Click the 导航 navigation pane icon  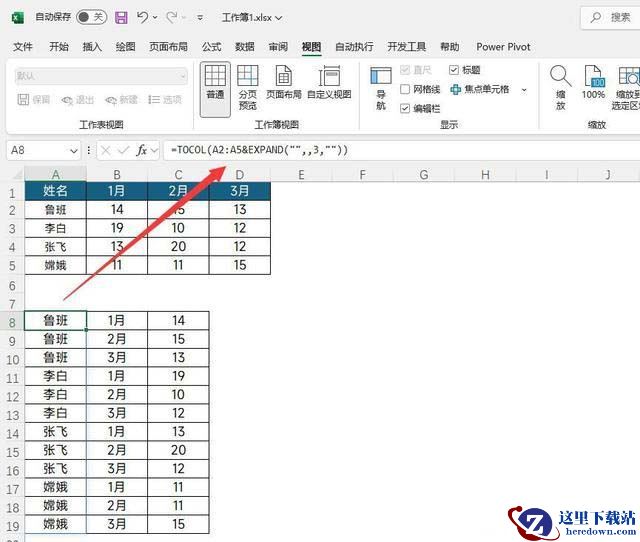(381, 89)
